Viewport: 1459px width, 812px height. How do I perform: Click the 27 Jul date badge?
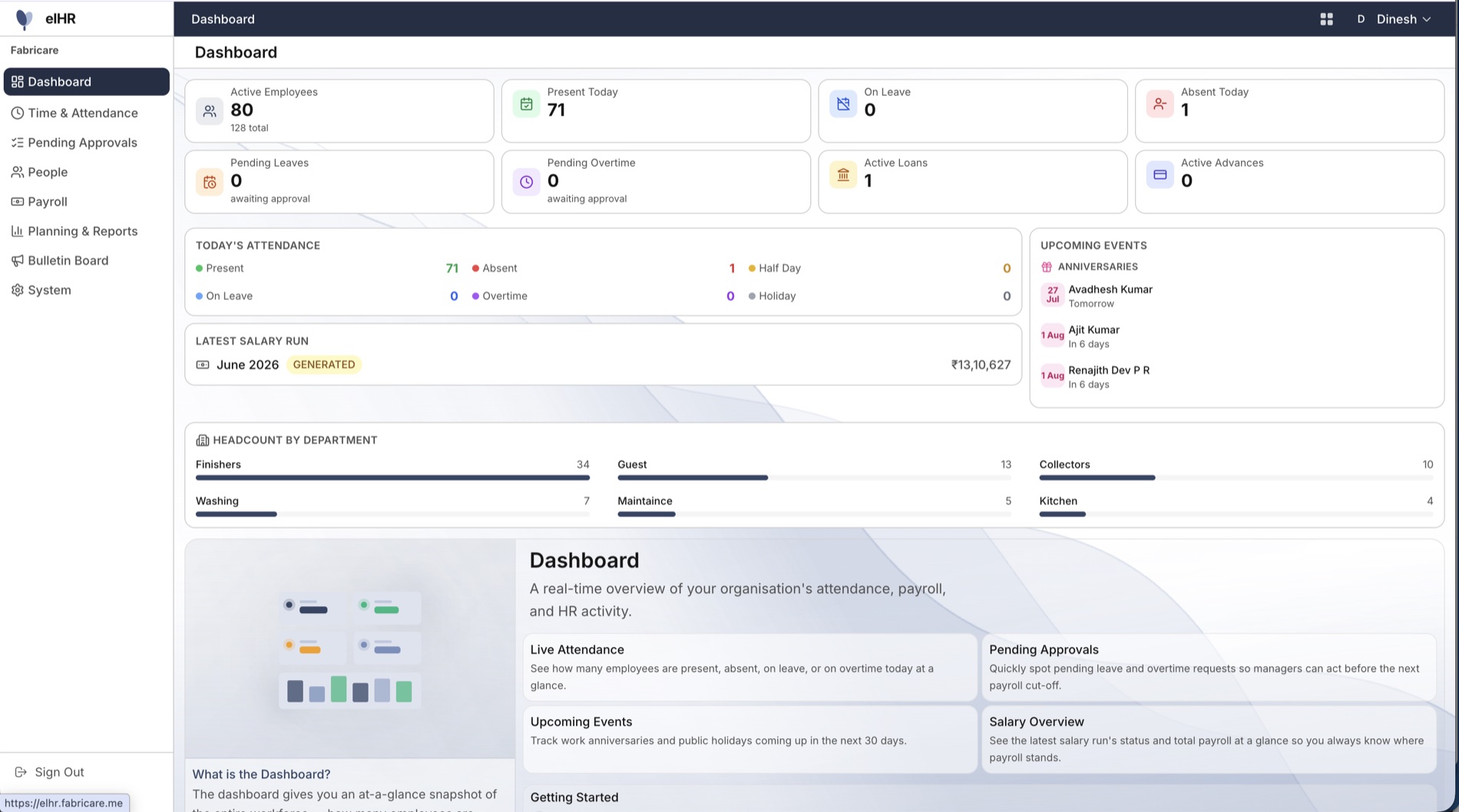click(1052, 295)
